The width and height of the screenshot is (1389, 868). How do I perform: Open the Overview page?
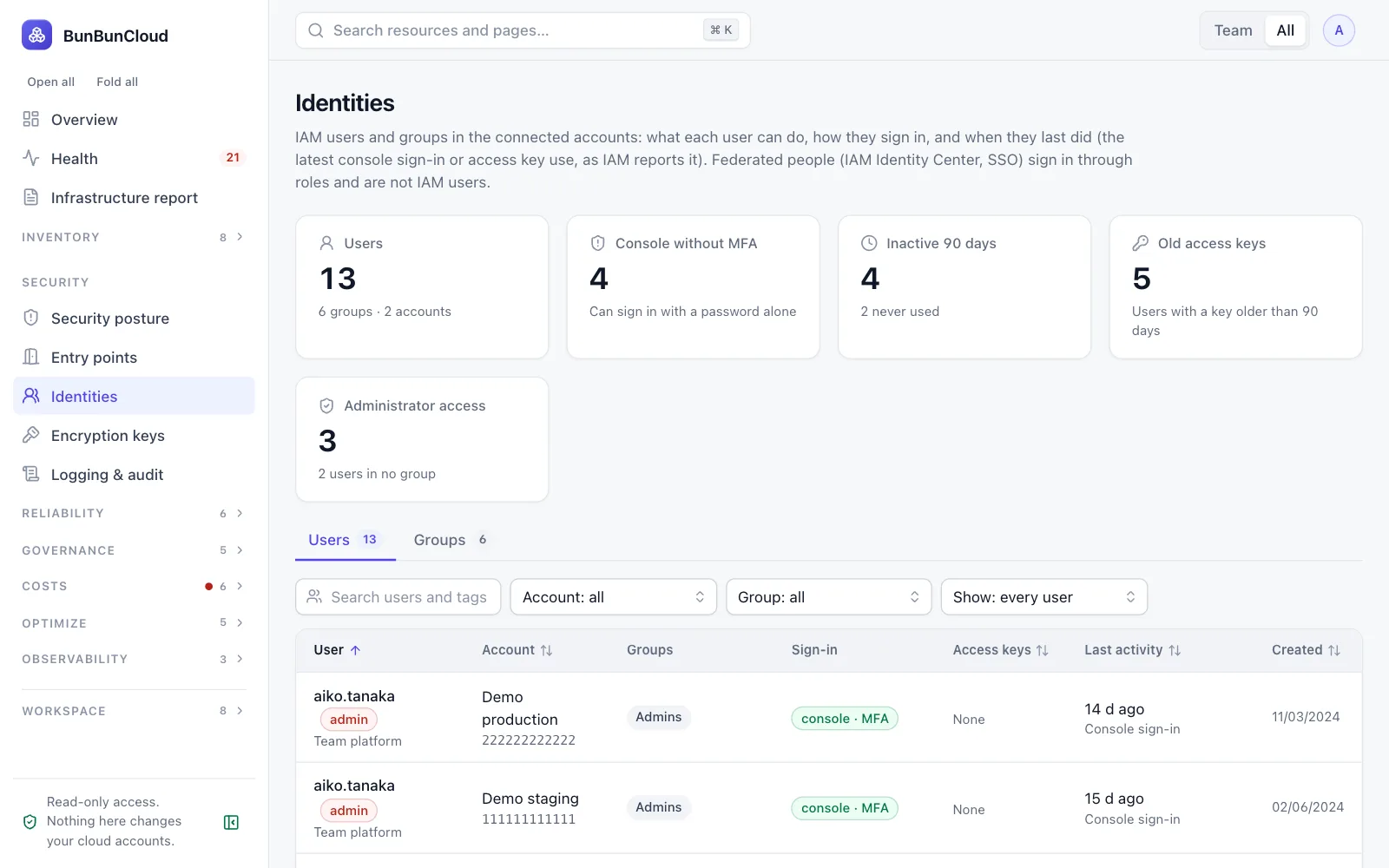(134, 120)
